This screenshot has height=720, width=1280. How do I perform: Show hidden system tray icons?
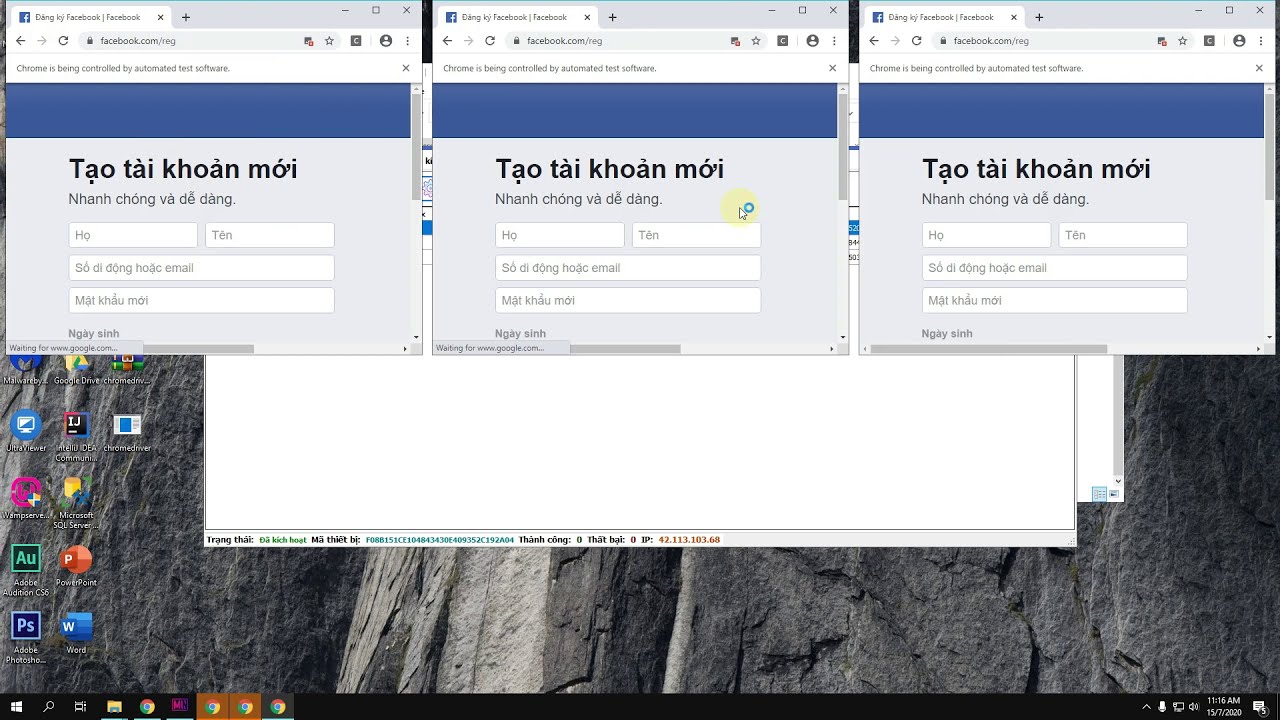click(x=1148, y=707)
